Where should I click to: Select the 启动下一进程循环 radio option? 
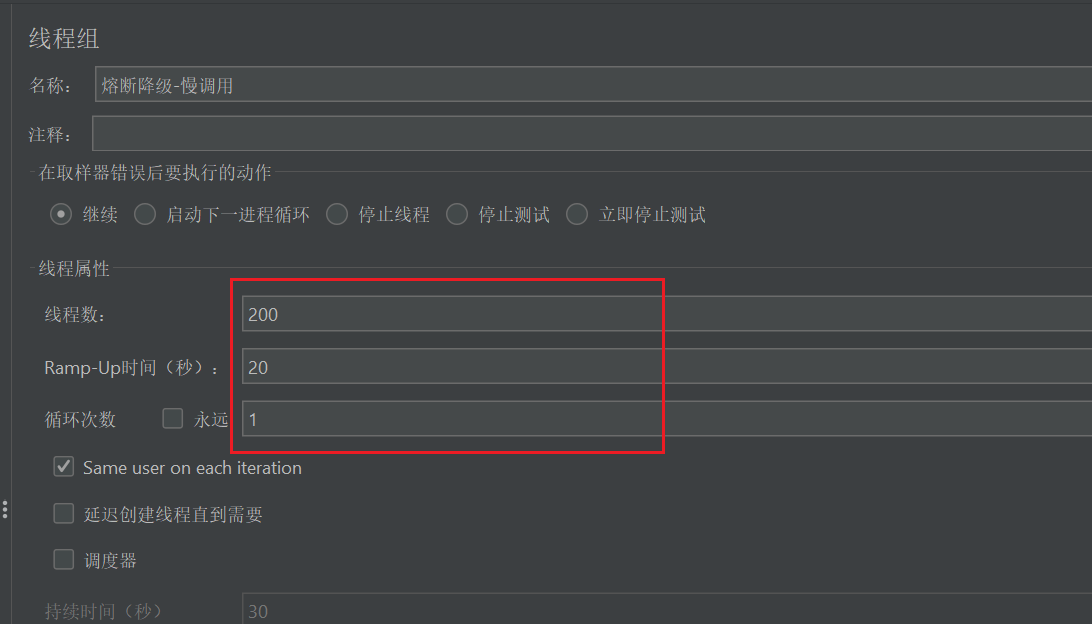146,215
